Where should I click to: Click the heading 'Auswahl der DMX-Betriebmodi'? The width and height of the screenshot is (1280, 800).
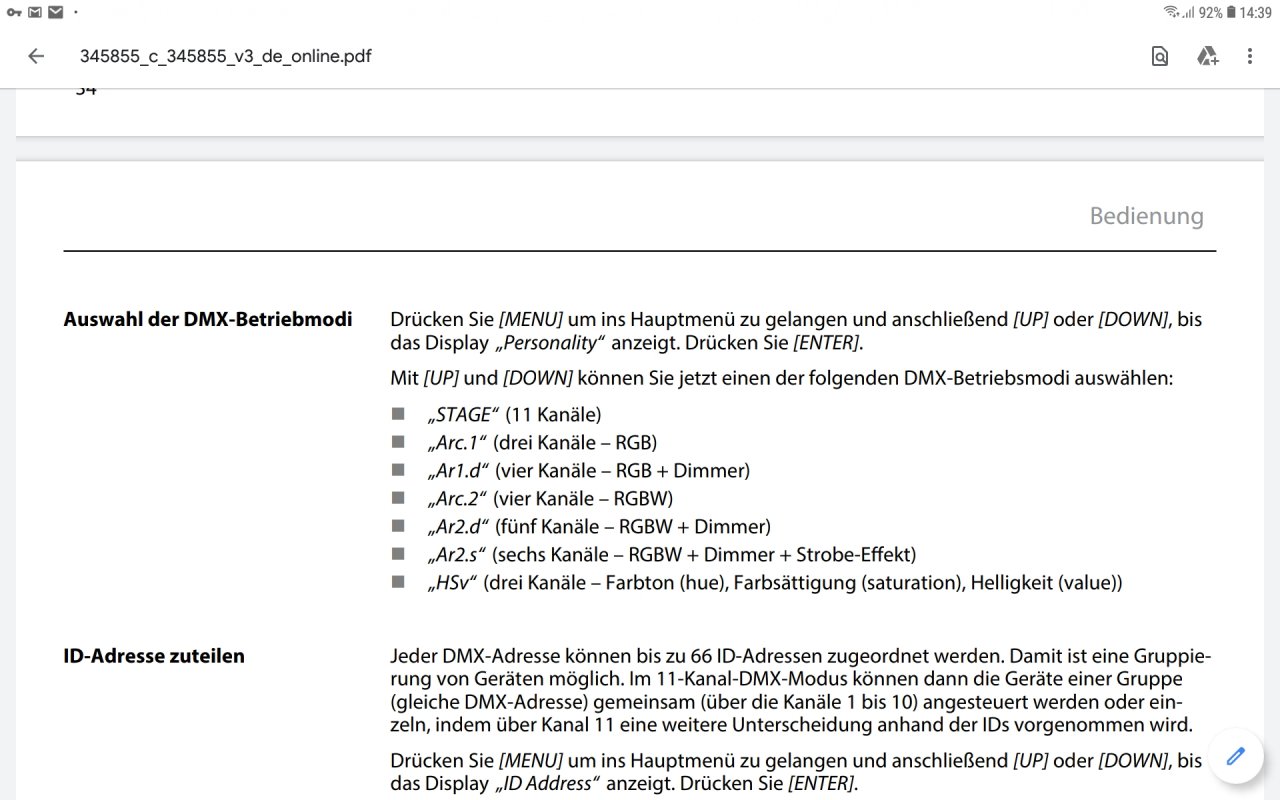tap(208, 320)
